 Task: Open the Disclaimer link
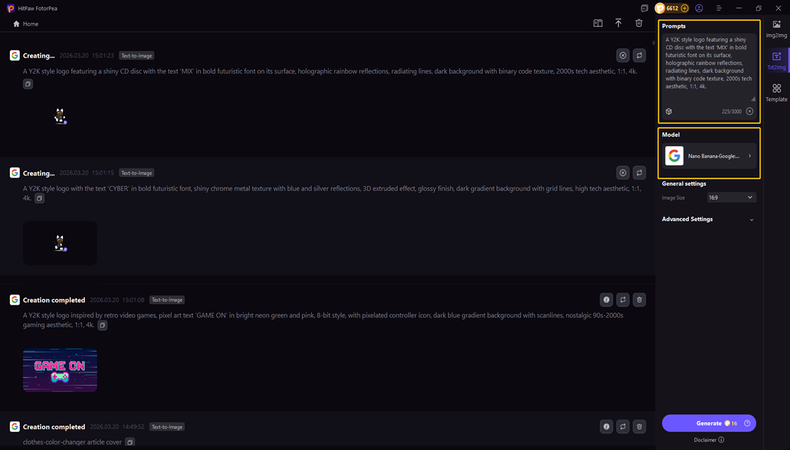click(709, 440)
